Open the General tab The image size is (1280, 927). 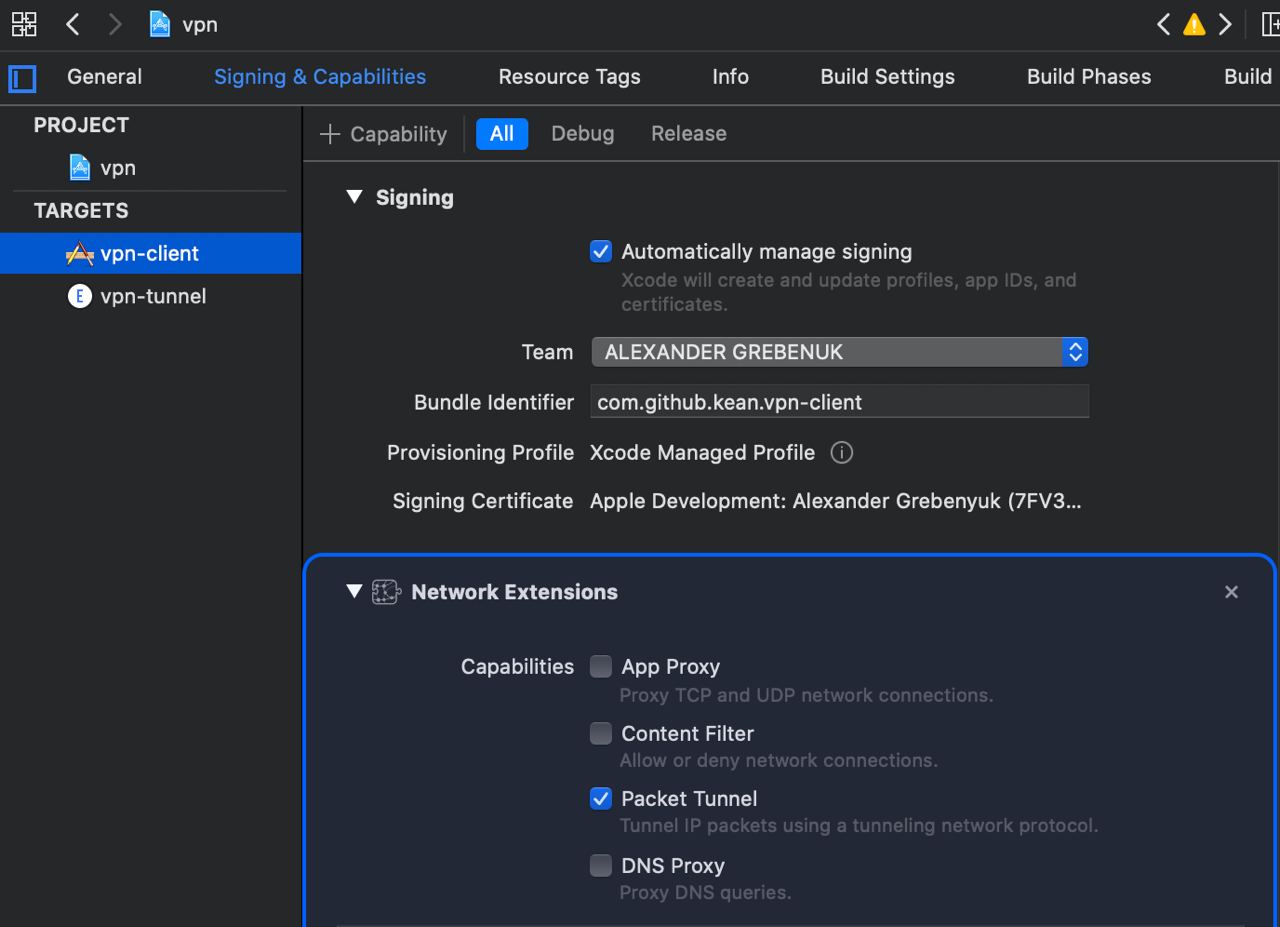pyautogui.click(x=104, y=77)
